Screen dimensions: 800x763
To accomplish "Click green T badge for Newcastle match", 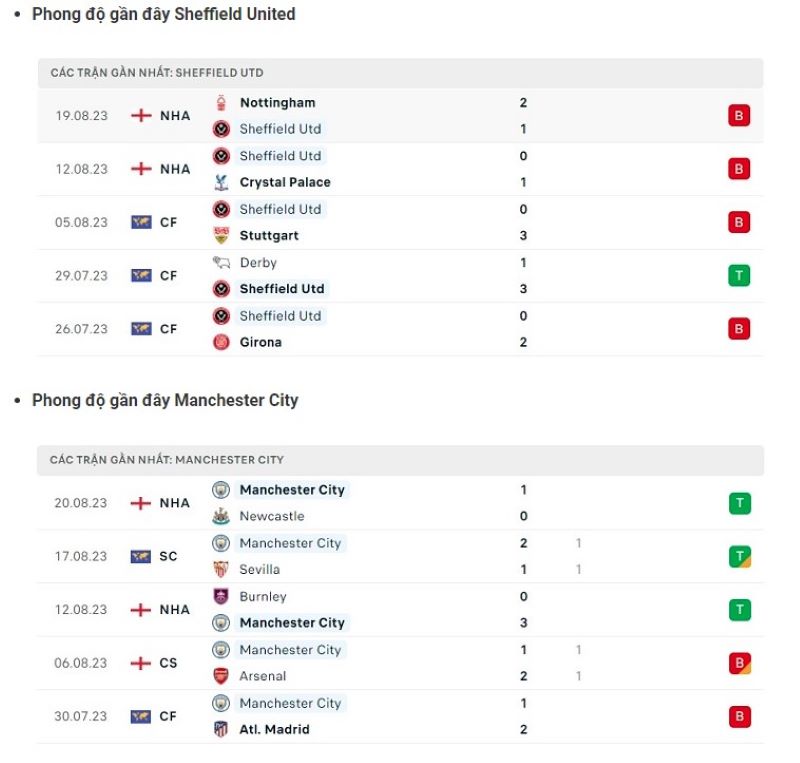I will coord(740,503).
